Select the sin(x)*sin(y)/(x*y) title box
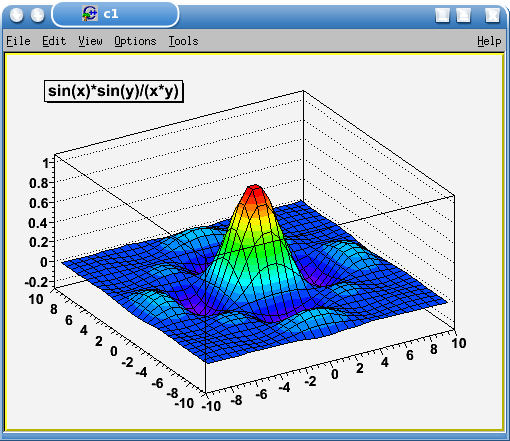This screenshot has width=510, height=441. pos(114,91)
